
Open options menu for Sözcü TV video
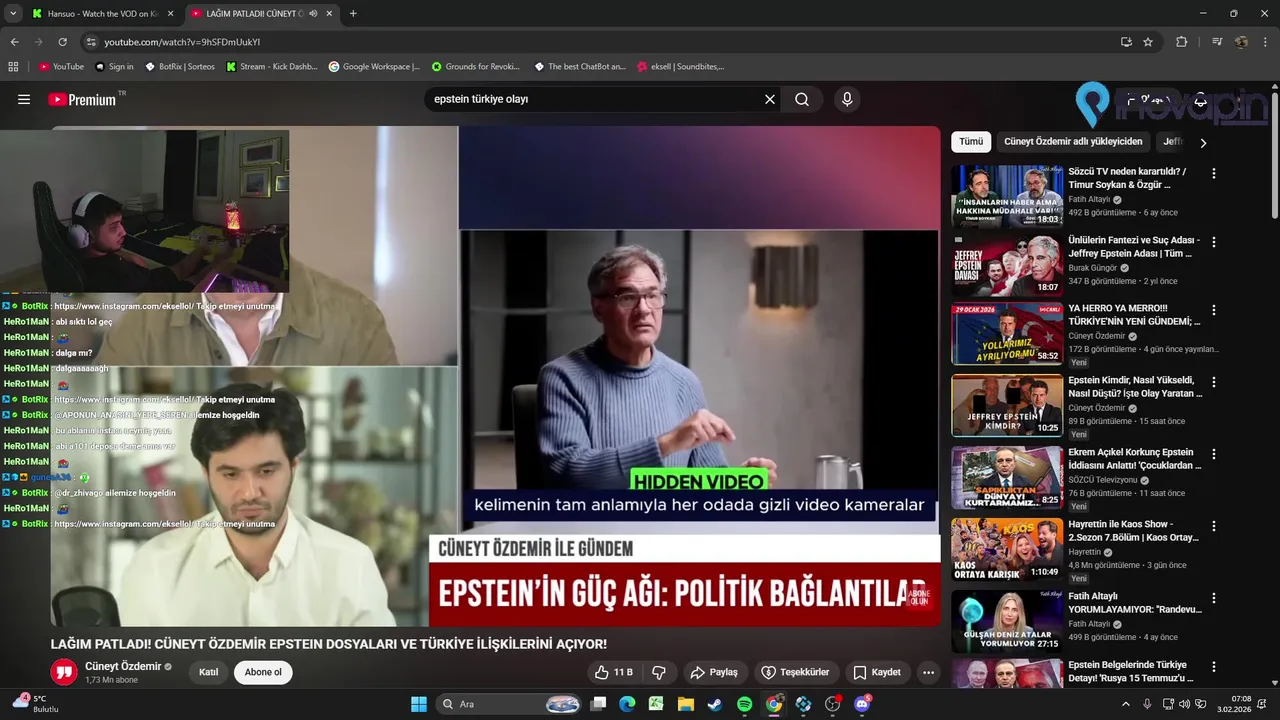click(1214, 174)
